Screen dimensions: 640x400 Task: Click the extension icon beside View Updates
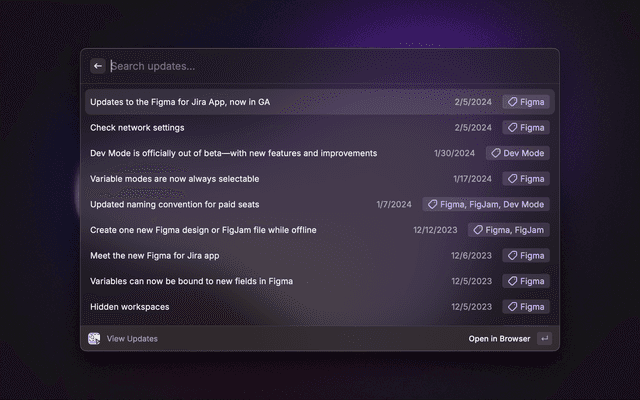coord(94,339)
